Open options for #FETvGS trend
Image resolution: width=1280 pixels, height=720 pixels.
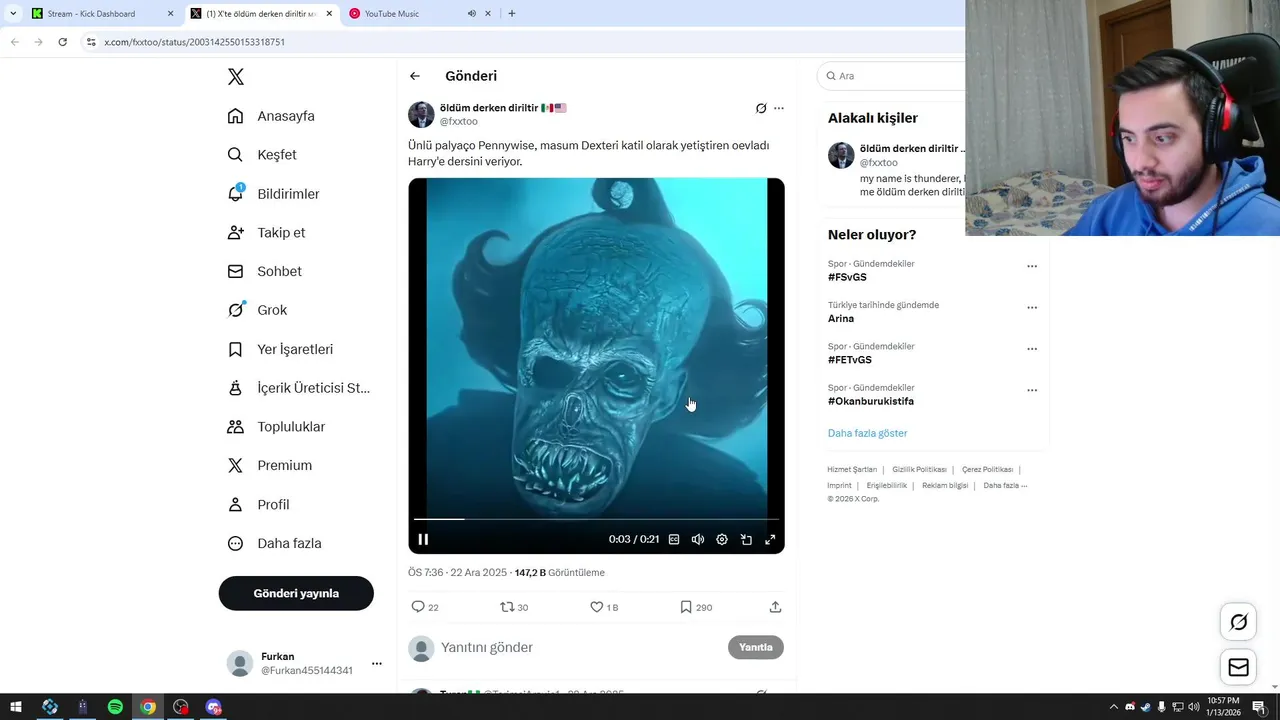[x=1032, y=349]
